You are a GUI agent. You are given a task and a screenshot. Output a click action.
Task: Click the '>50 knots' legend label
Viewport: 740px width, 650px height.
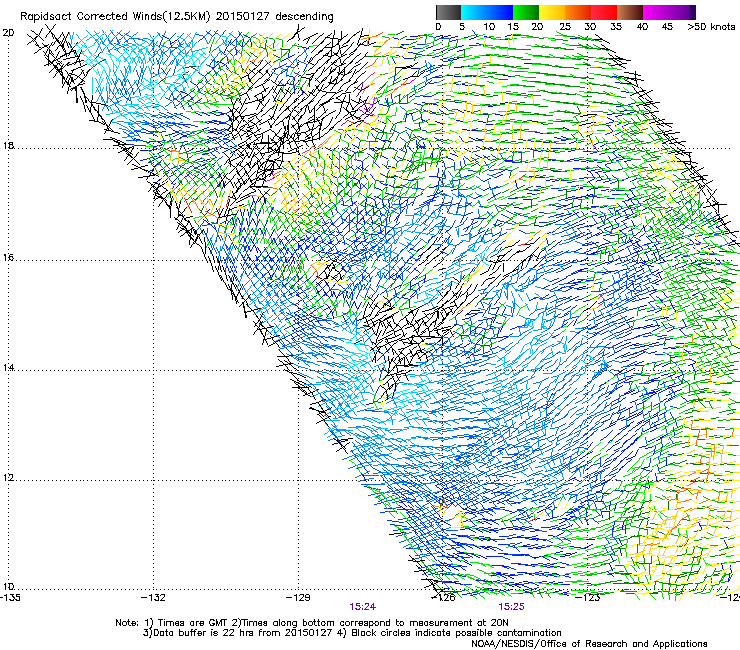(711, 27)
